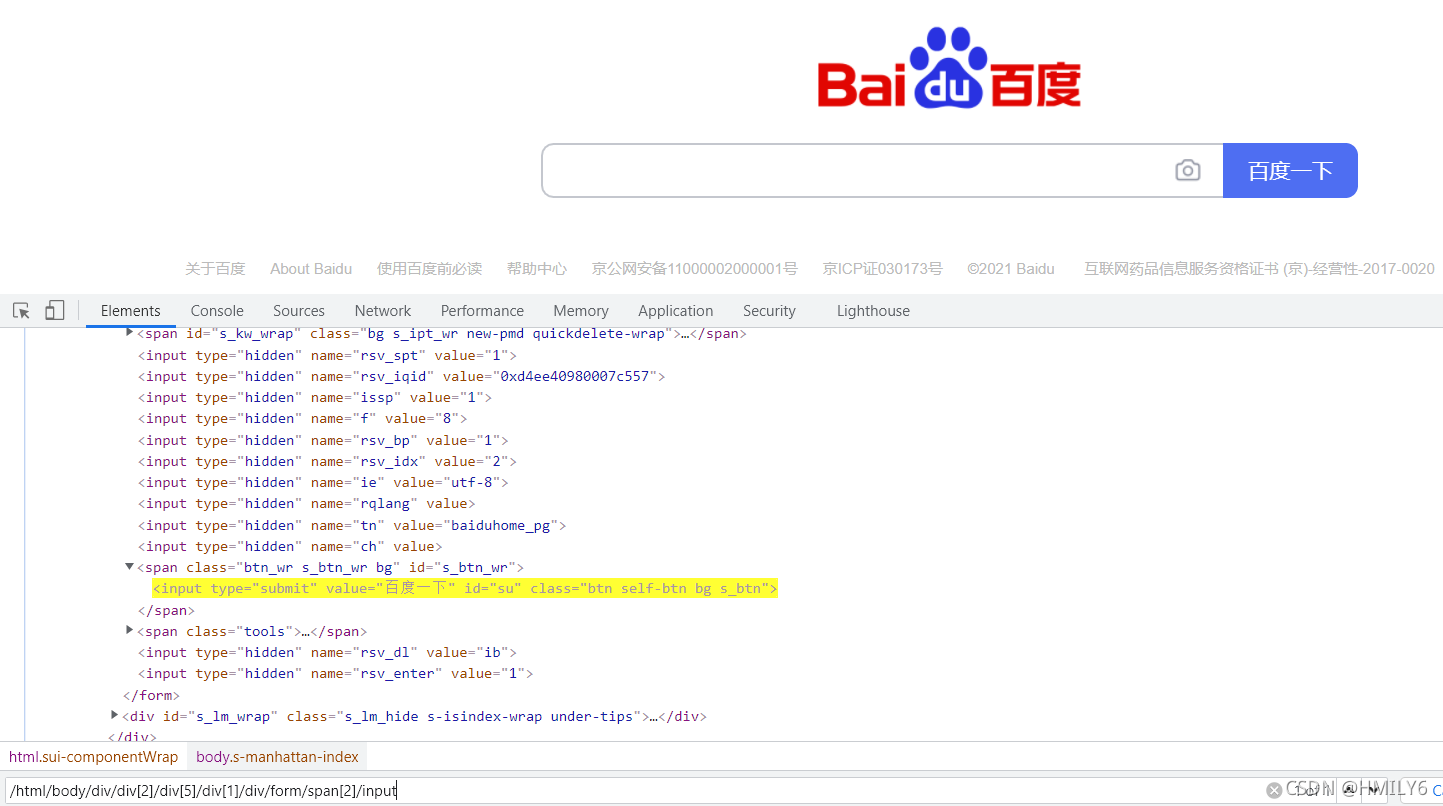Open the Memory tab
Viewport: 1443px width, 806px height.
581,310
